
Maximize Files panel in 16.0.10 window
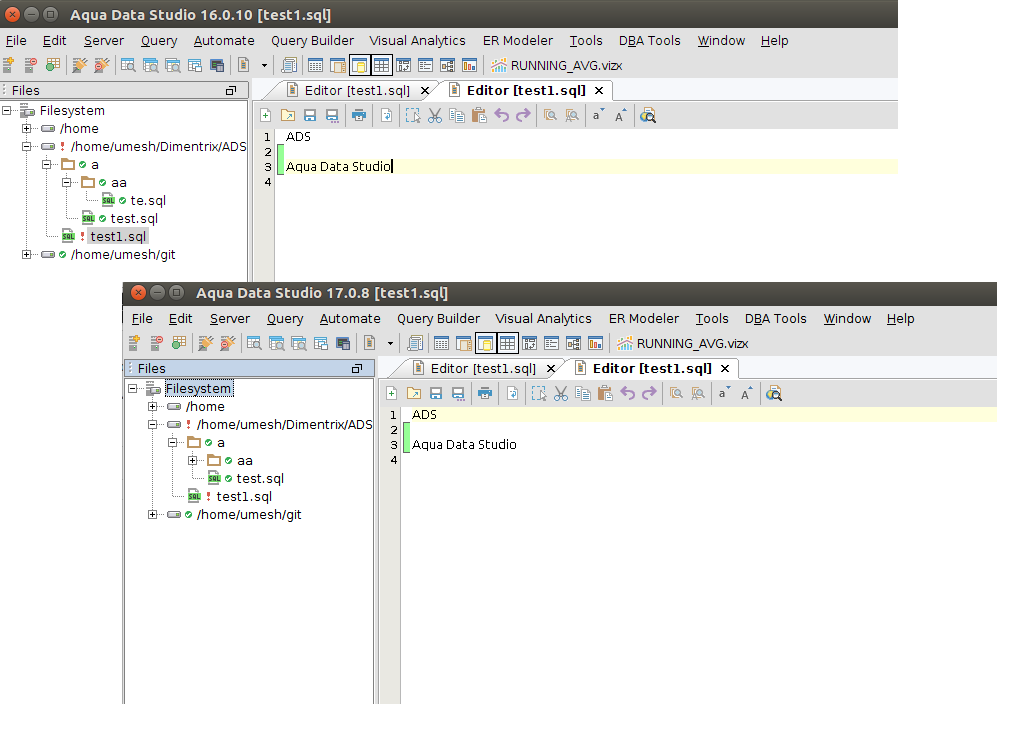pos(231,91)
